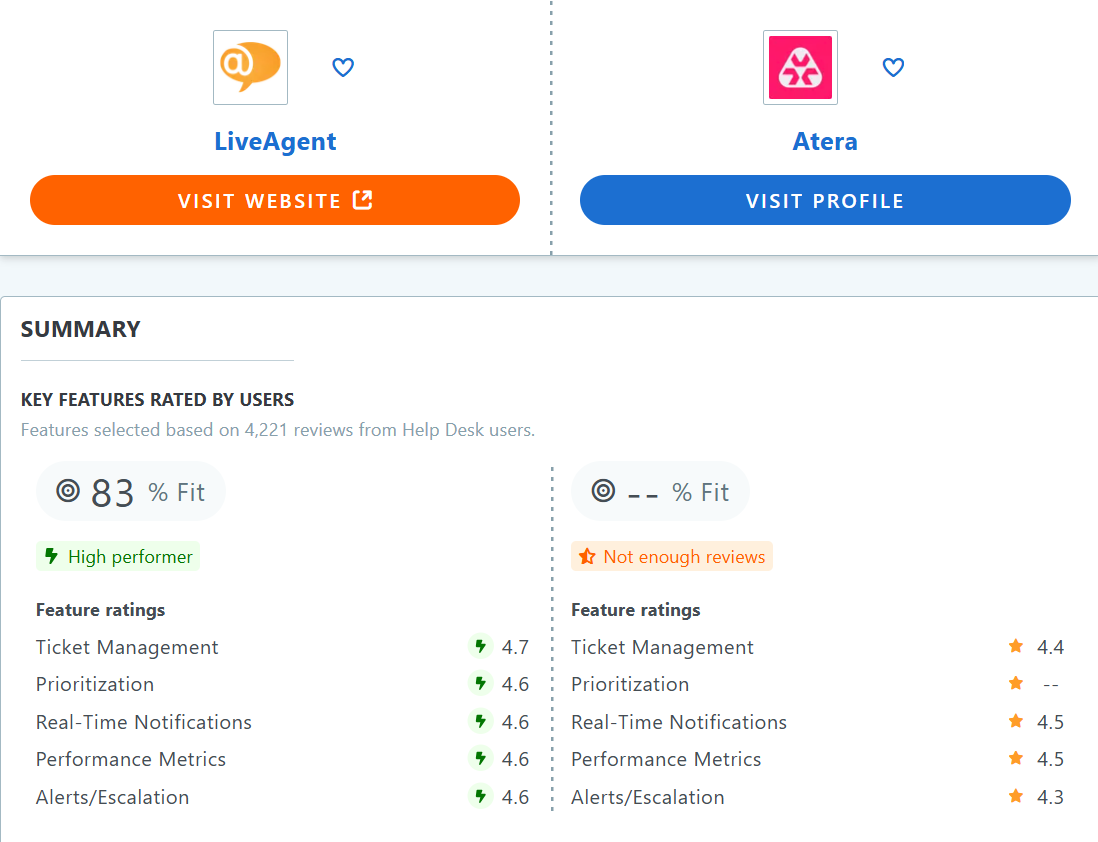Toggle the heart favorite icon for LiveAgent
This screenshot has height=842, width=1098.
tap(343, 67)
